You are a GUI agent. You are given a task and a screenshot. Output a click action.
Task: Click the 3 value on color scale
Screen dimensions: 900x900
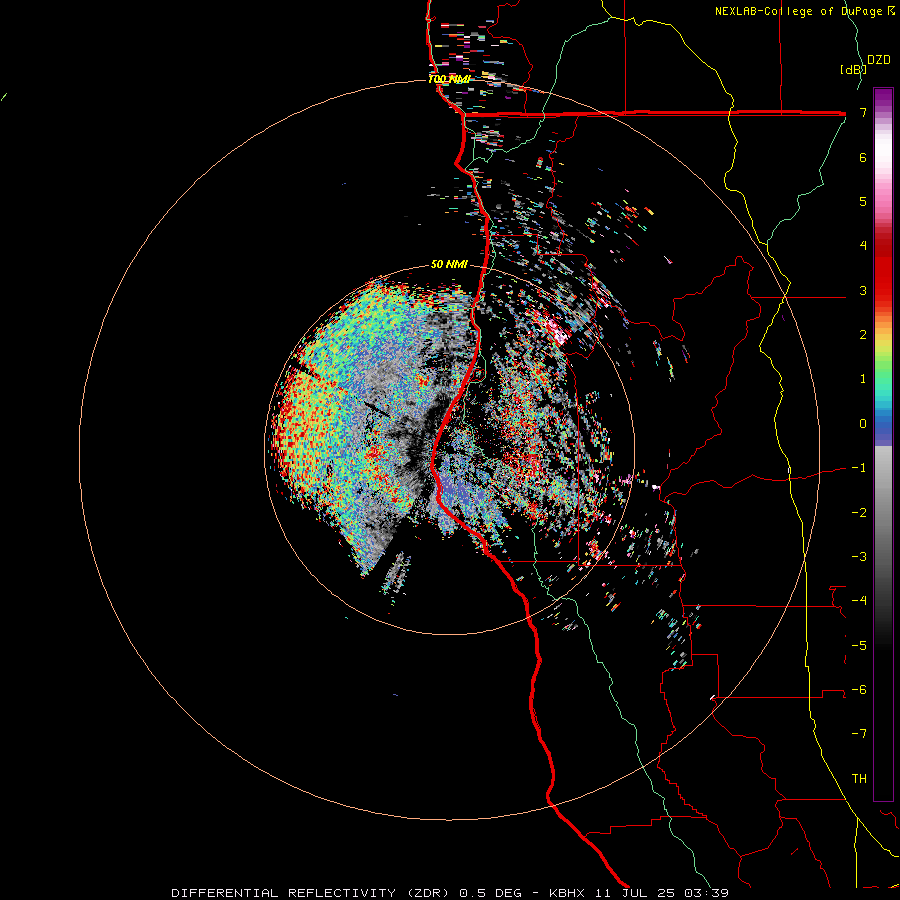(863, 290)
